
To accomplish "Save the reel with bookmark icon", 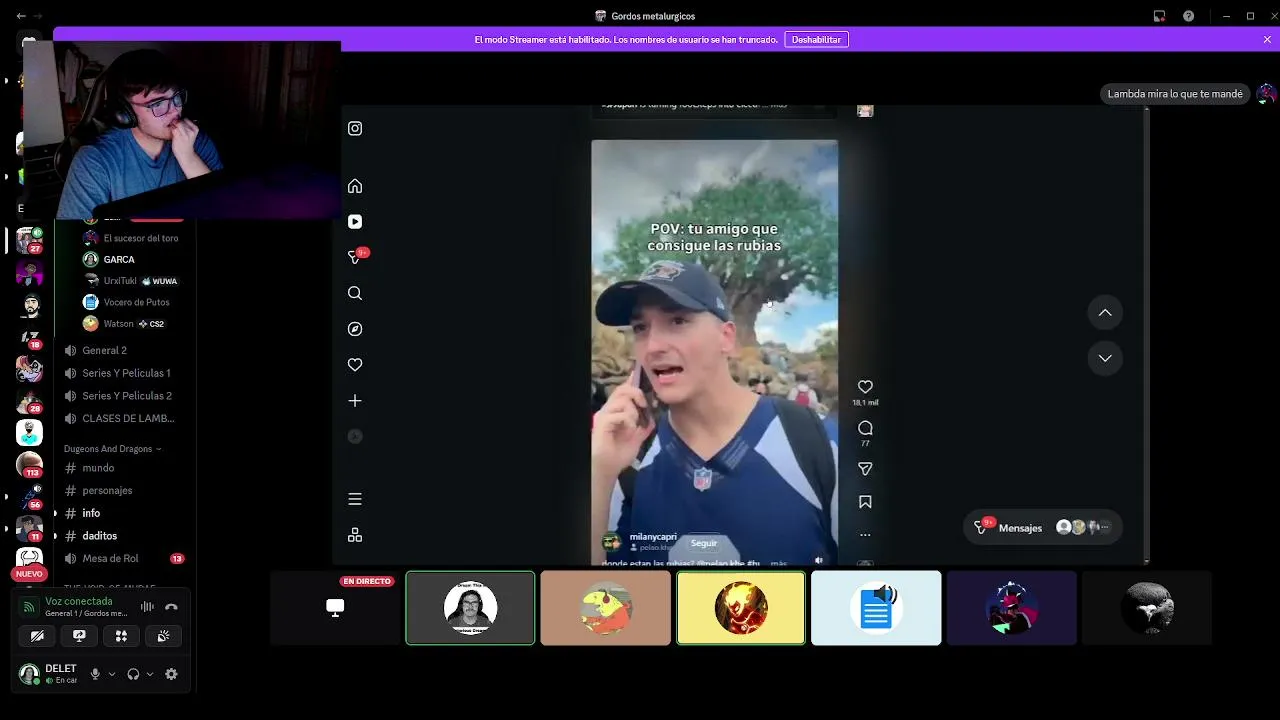I will point(865,502).
